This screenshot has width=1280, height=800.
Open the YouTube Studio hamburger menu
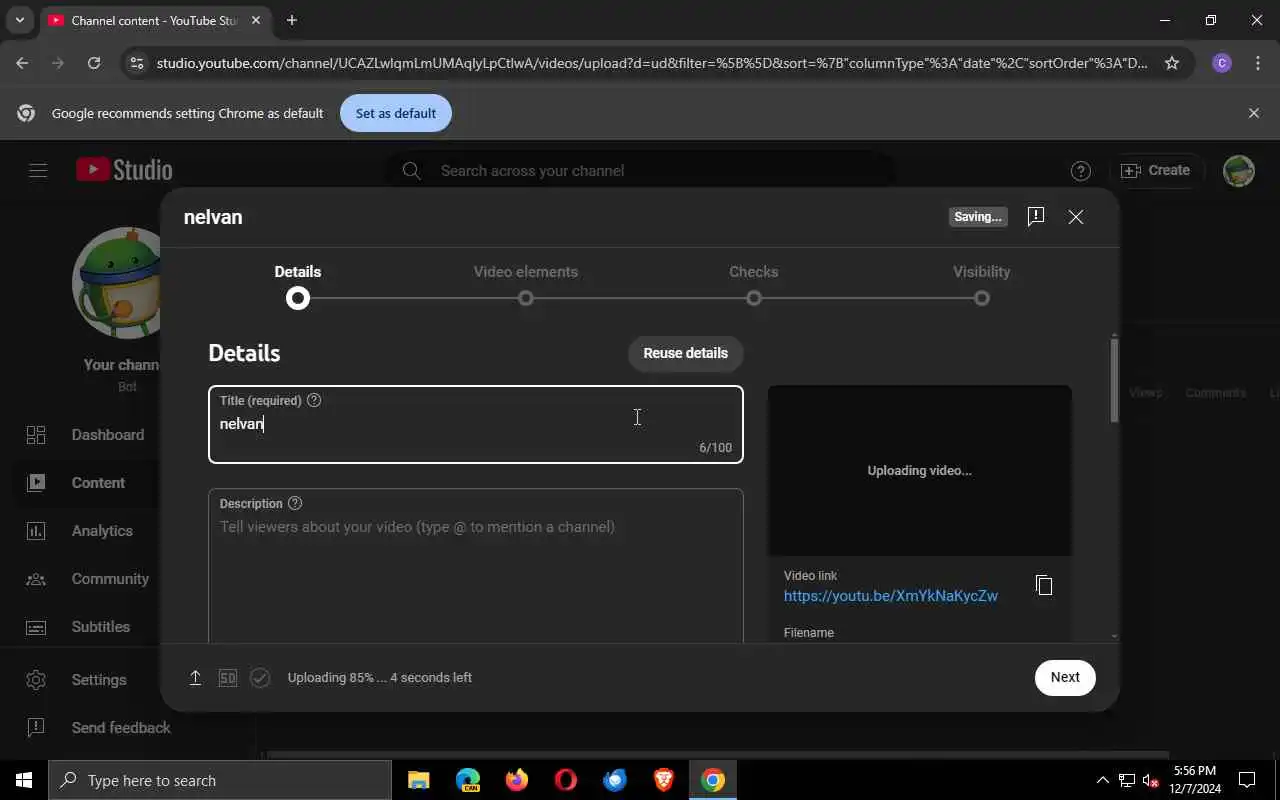click(x=38, y=171)
